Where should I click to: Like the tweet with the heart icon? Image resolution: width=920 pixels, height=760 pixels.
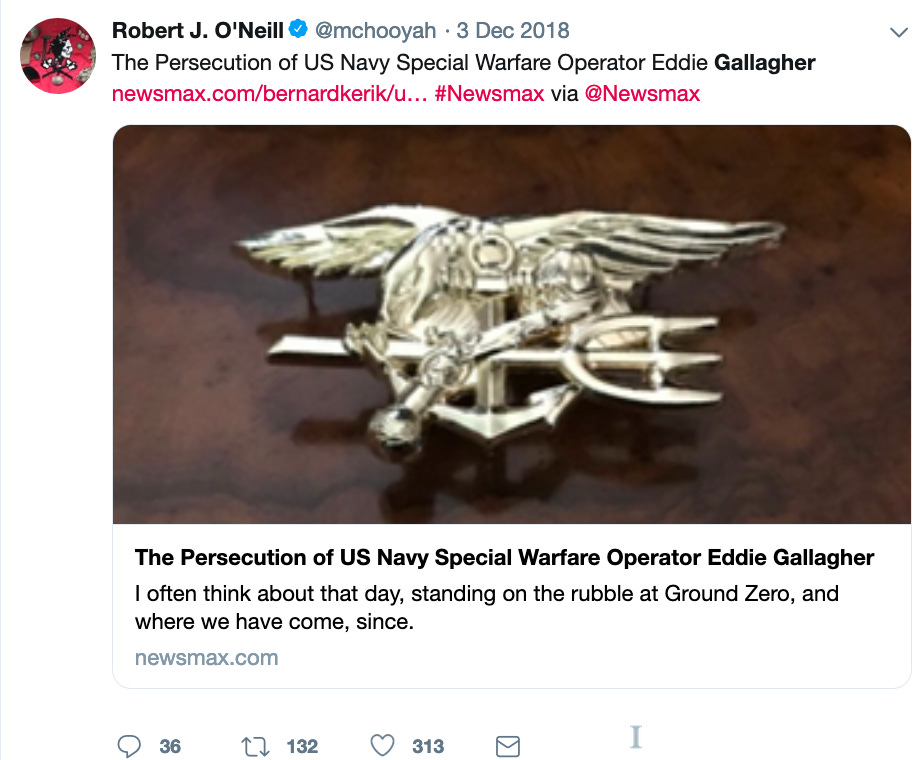[383, 745]
